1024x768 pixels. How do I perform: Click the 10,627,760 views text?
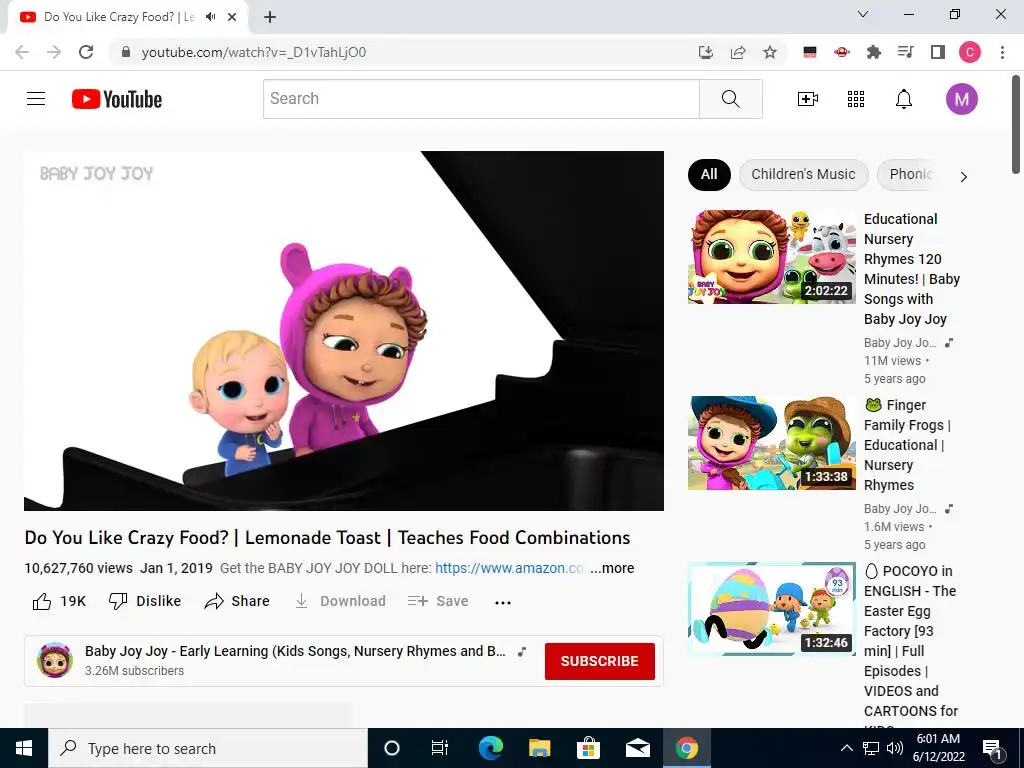[78, 568]
